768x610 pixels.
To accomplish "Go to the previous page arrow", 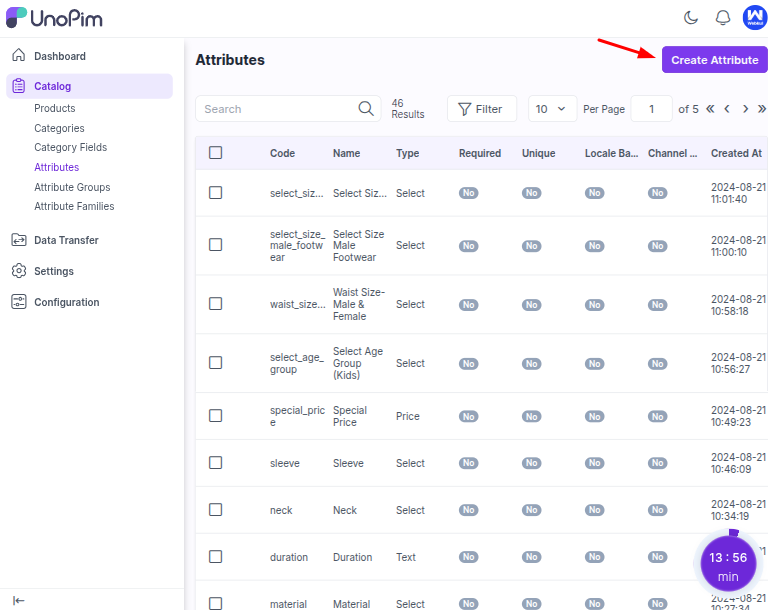I will pyautogui.click(x=727, y=109).
